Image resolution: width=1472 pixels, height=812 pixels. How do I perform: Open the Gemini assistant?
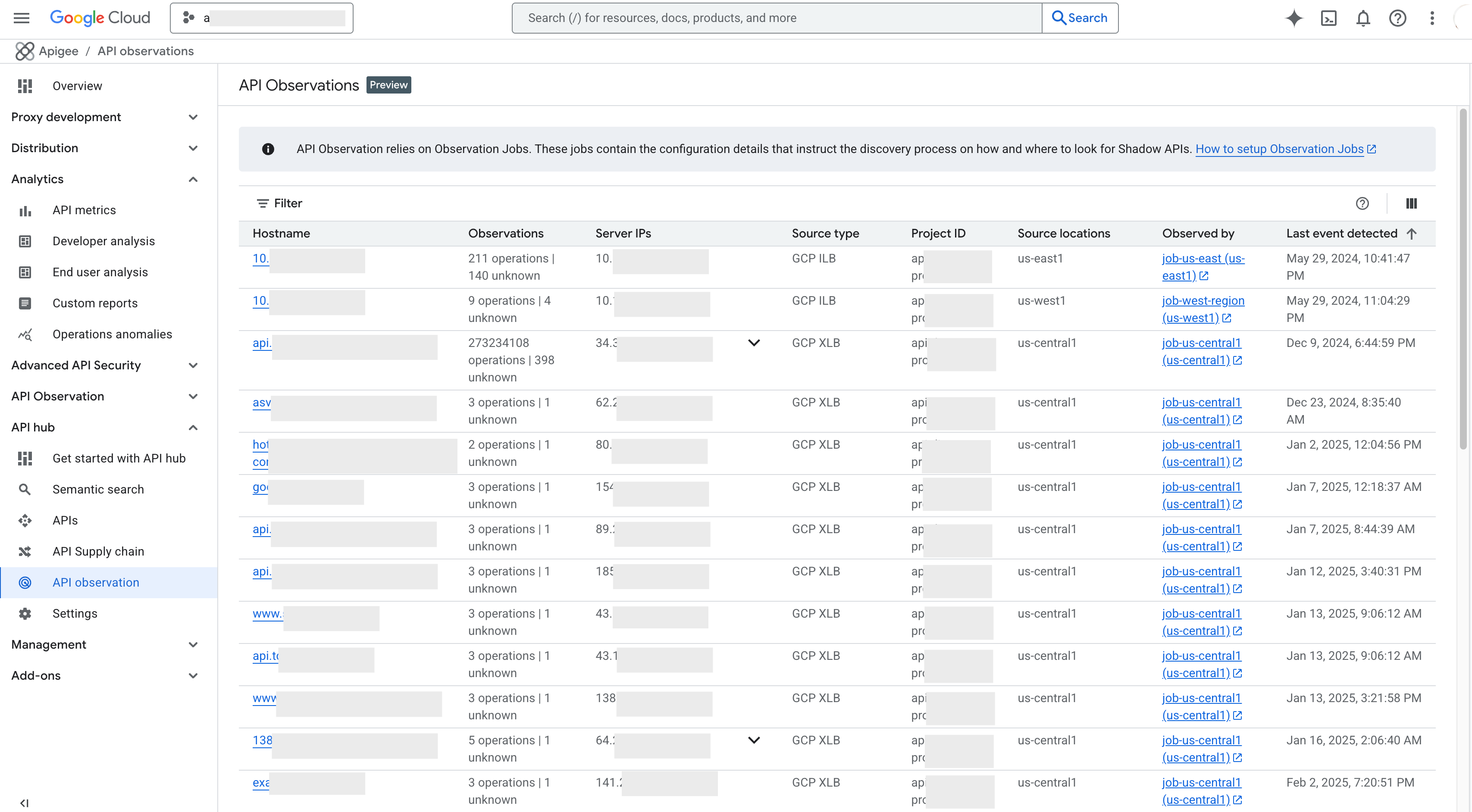pos(1294,18)
